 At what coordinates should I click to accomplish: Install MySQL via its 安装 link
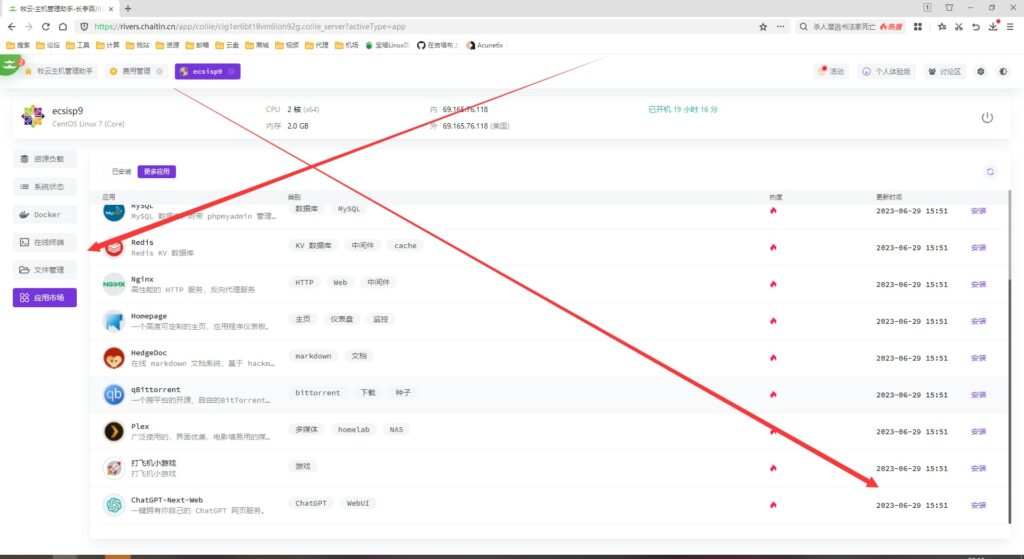click(x=978, y=211)
